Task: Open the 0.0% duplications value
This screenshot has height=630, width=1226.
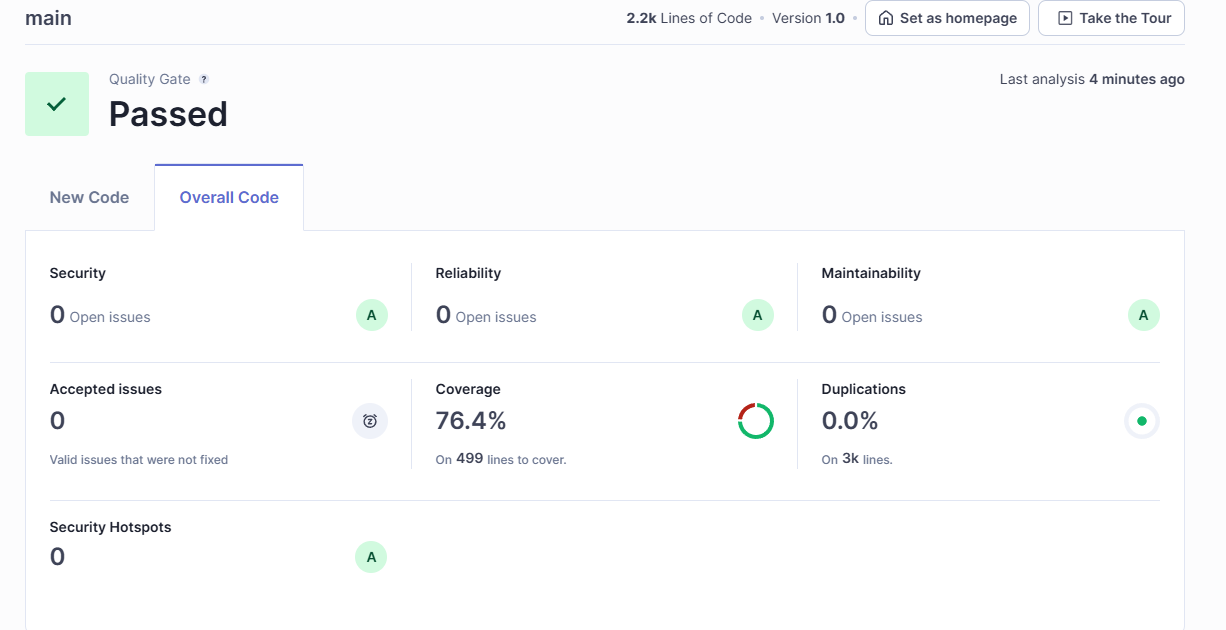Action: click(850, 421)
